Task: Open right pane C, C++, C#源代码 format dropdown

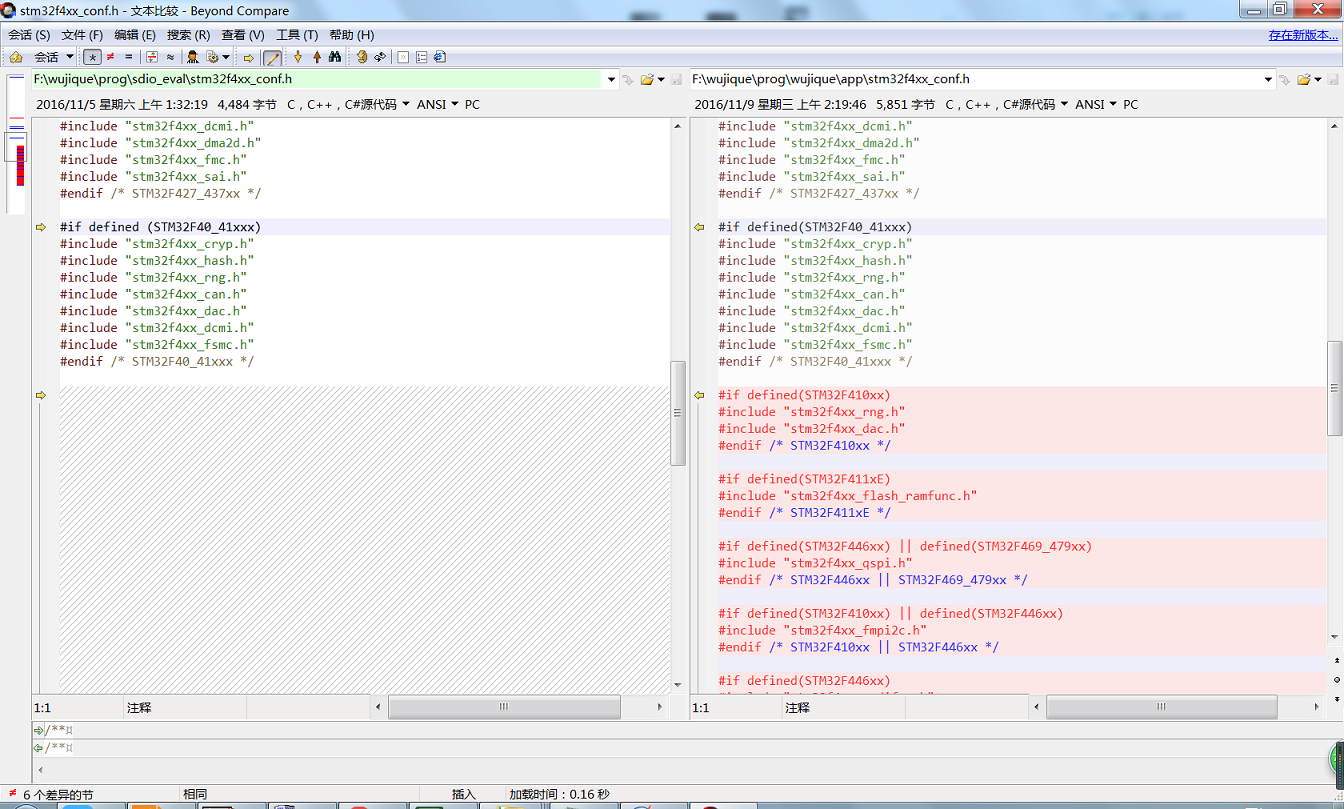Action: point(1007,104)
